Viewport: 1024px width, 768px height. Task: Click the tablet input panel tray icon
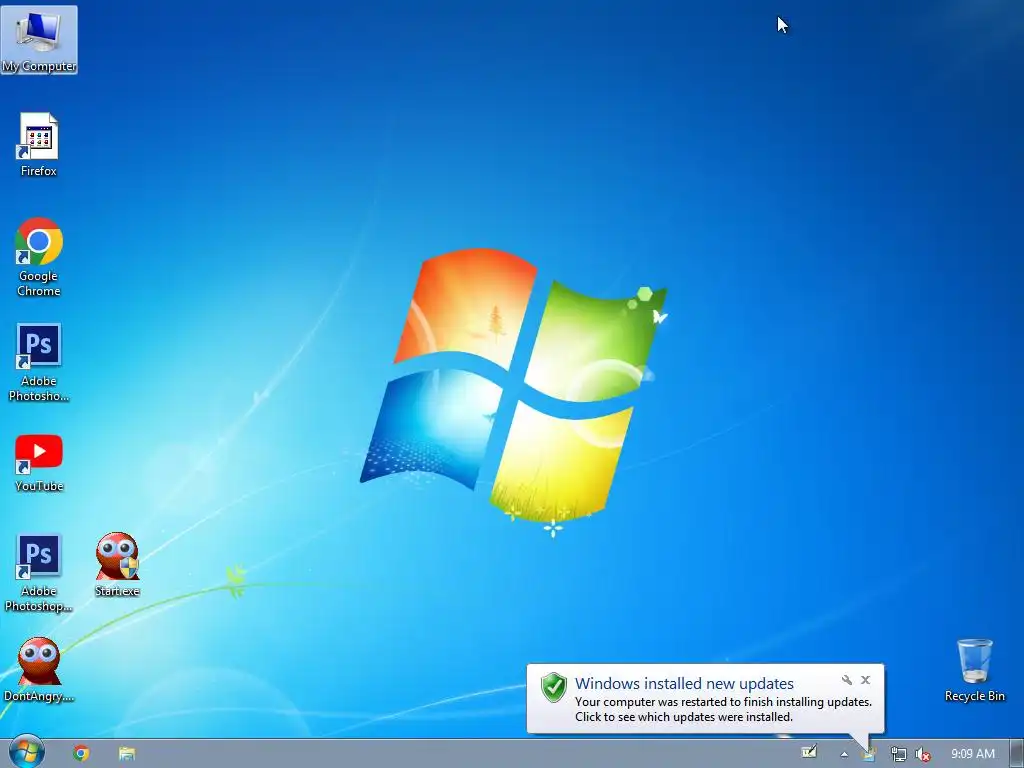pyautogui.click(x=809, y=752)
